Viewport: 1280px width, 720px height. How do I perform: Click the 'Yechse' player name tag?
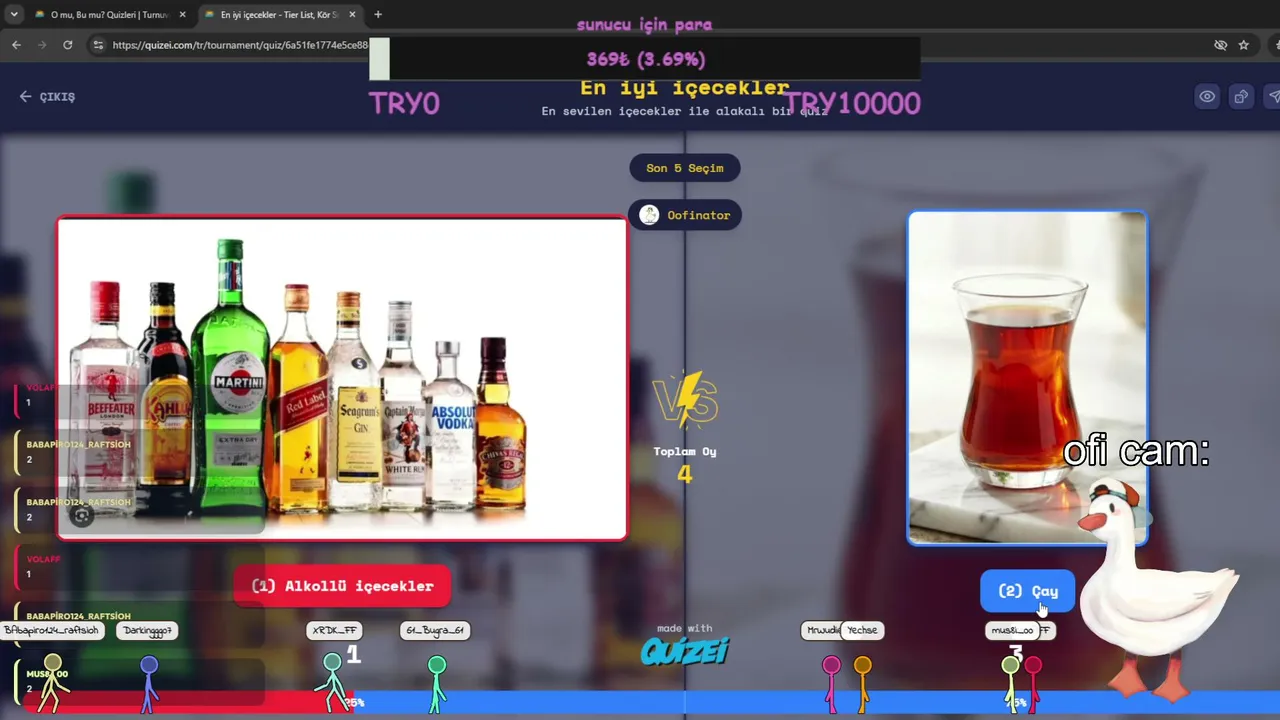pyautogui.click(x=862, y=630)
